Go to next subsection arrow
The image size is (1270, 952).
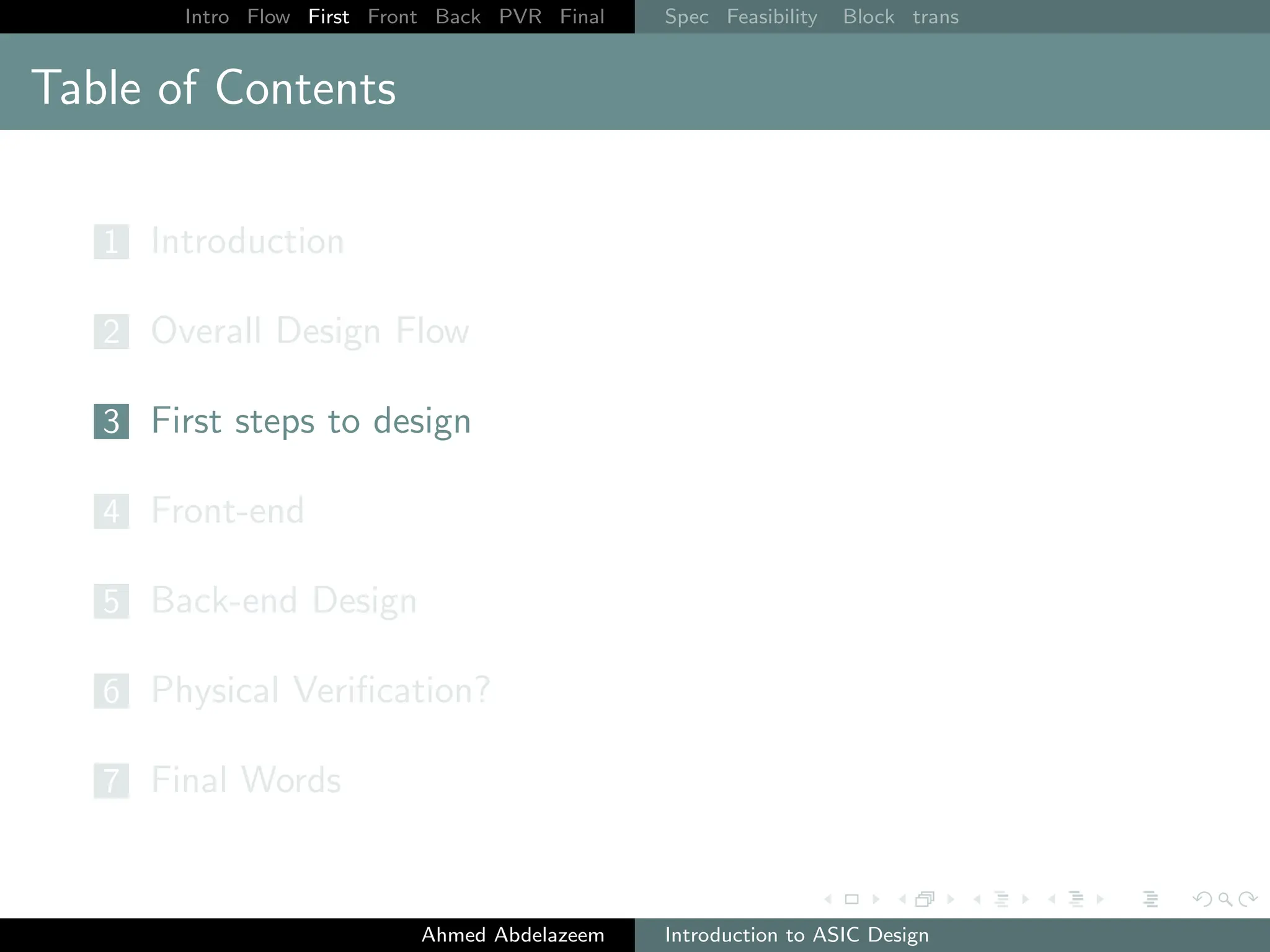point(1026,899)
